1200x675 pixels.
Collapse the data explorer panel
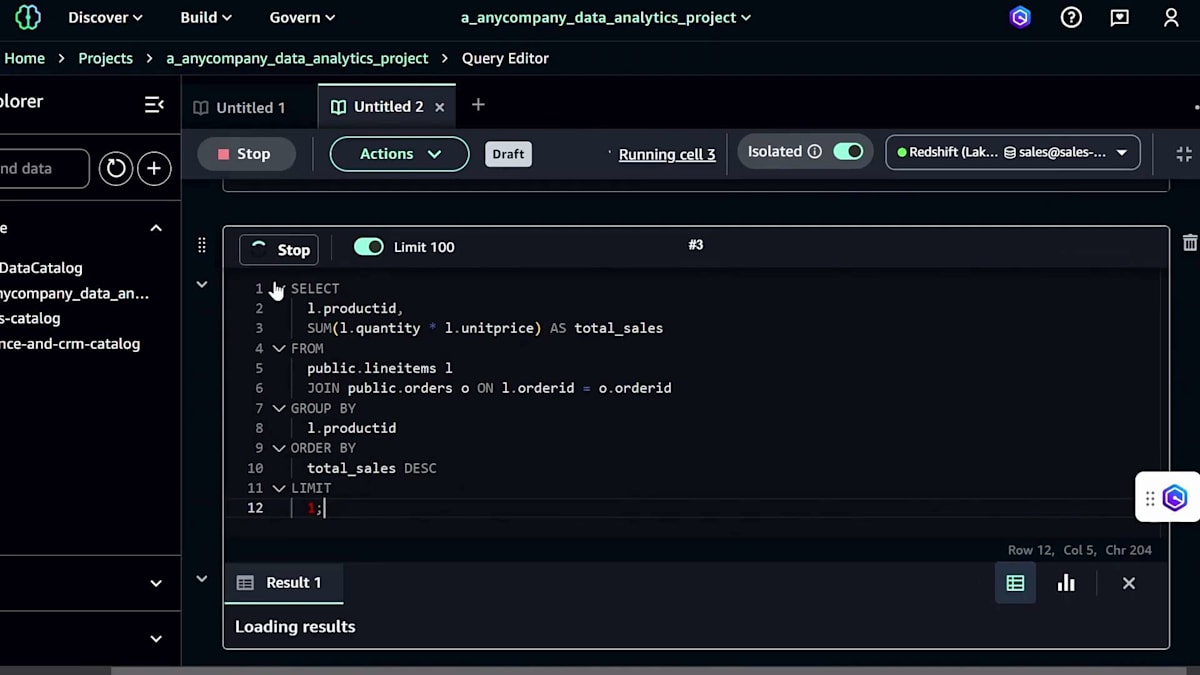[154, 104]
